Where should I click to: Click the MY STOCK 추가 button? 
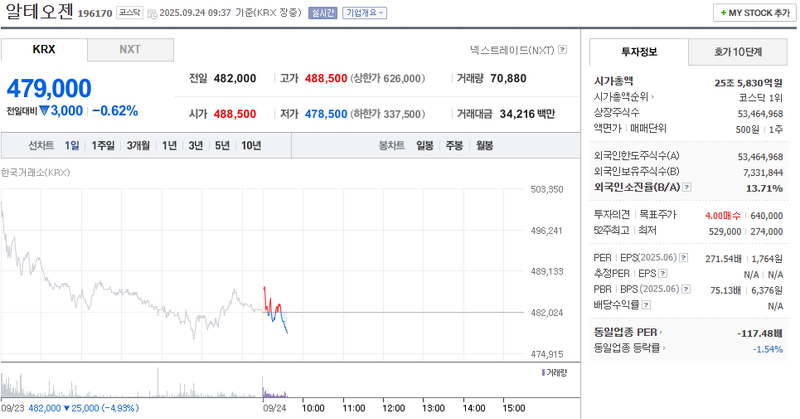pyautogui.click(x=755, y=13)
